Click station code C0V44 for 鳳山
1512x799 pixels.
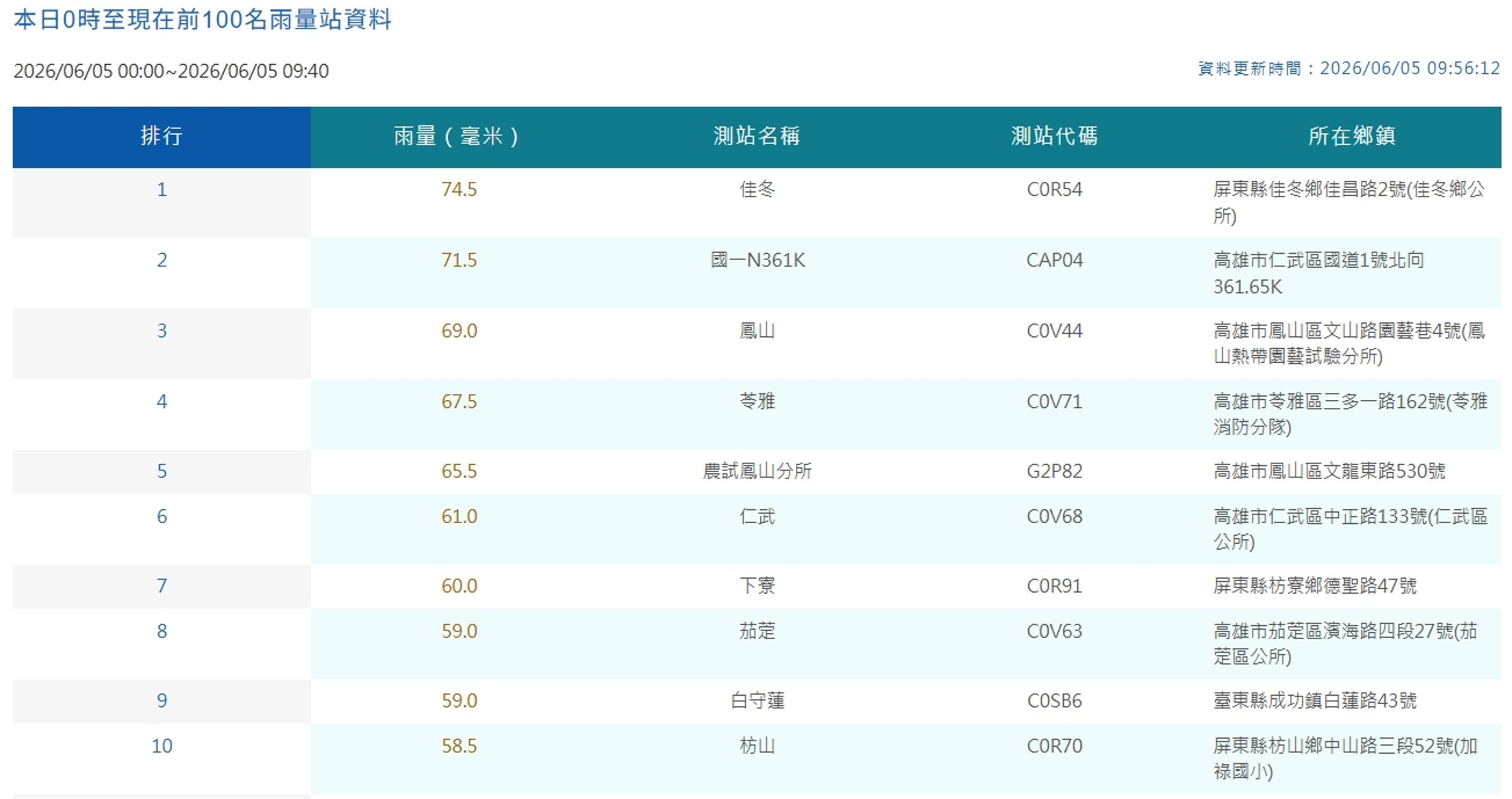click(1055, 331)
